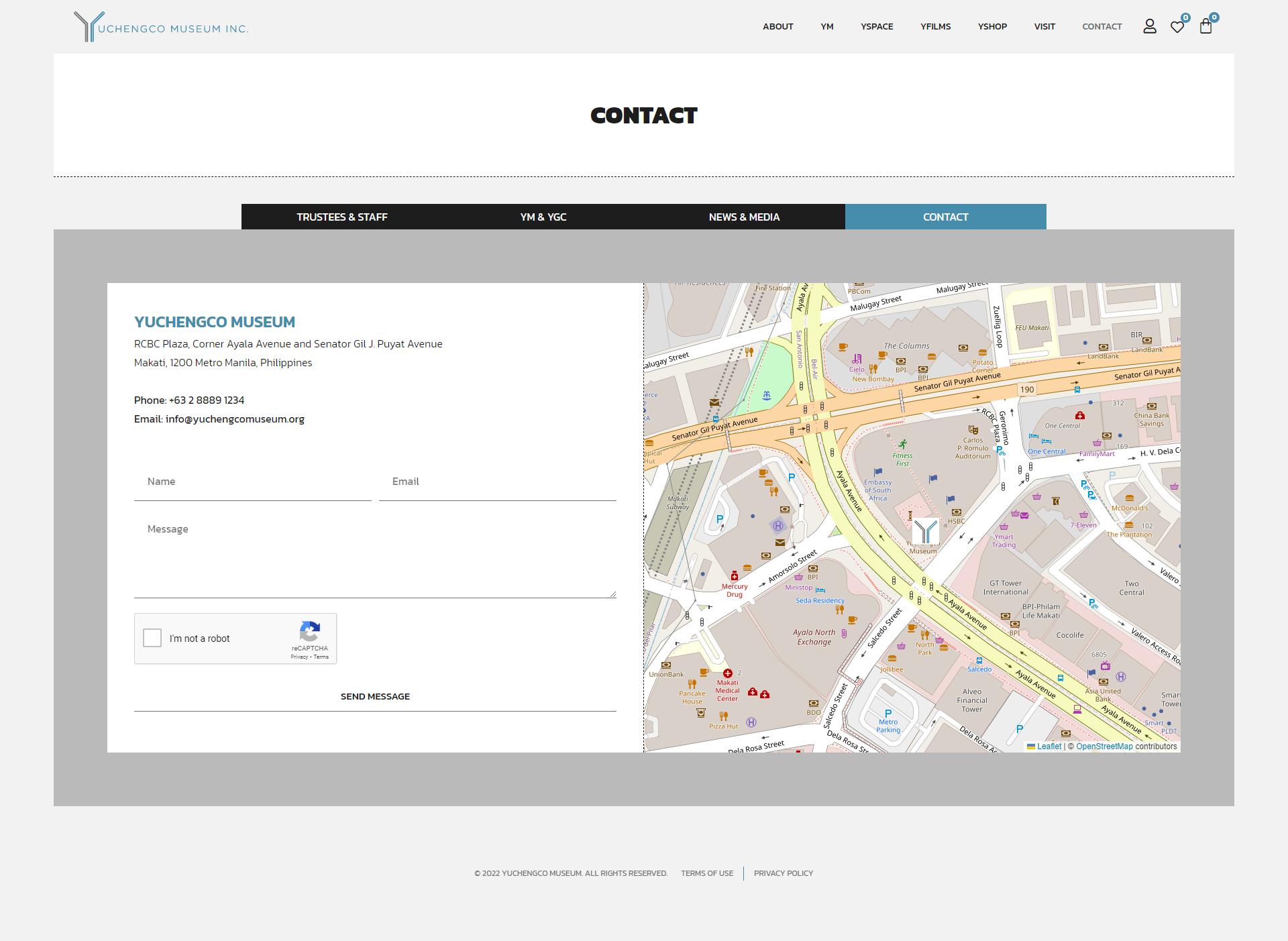Click the McDonald's fast food icon

[1130, 498]
